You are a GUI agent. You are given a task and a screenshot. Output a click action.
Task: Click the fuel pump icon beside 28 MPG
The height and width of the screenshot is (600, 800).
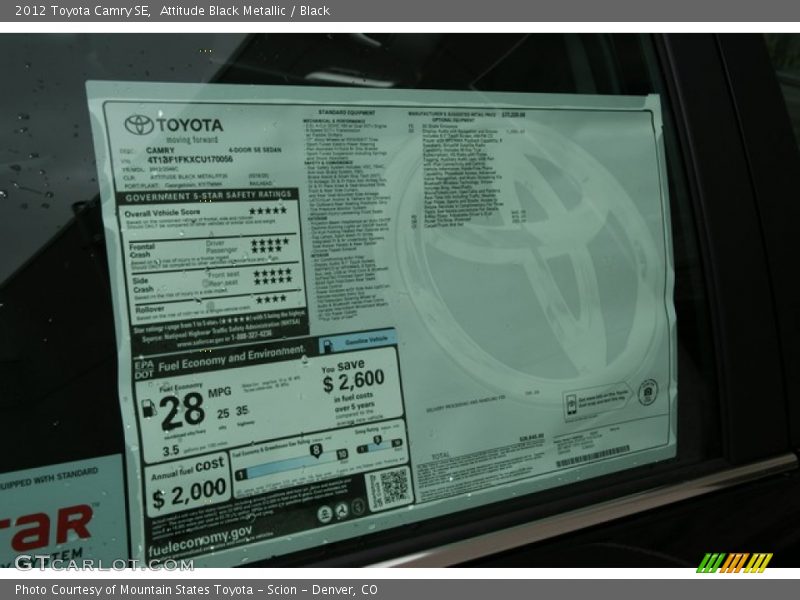pos(149,409)
